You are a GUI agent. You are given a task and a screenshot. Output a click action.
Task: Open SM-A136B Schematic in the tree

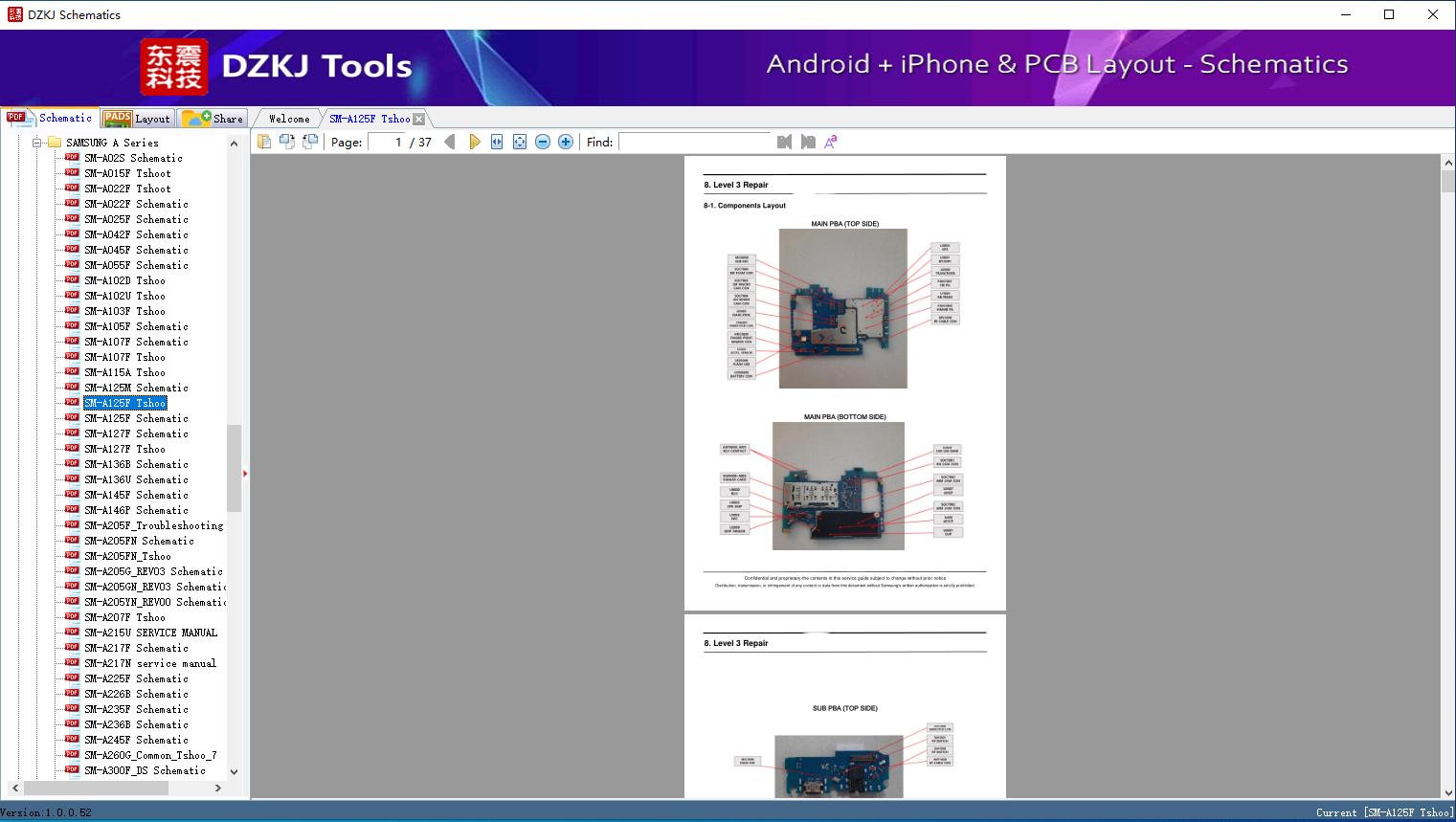click(136, 464)
